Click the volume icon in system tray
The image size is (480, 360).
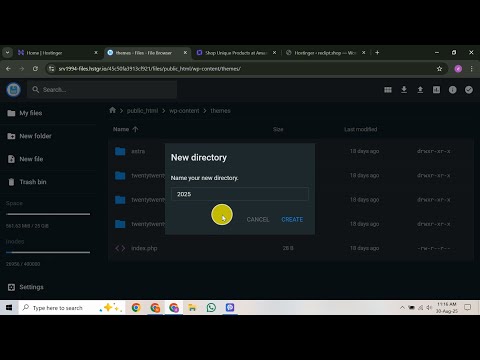click(429, 307)
